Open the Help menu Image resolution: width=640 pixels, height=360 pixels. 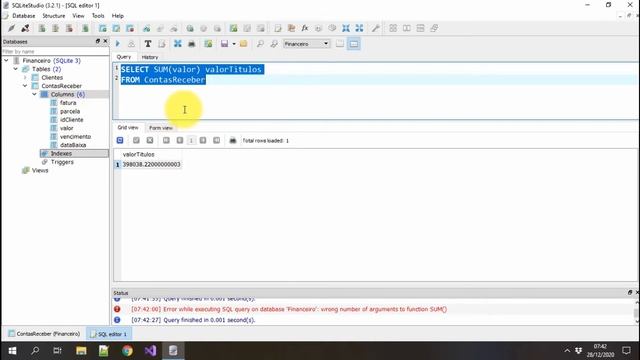(x=118, y=16)
